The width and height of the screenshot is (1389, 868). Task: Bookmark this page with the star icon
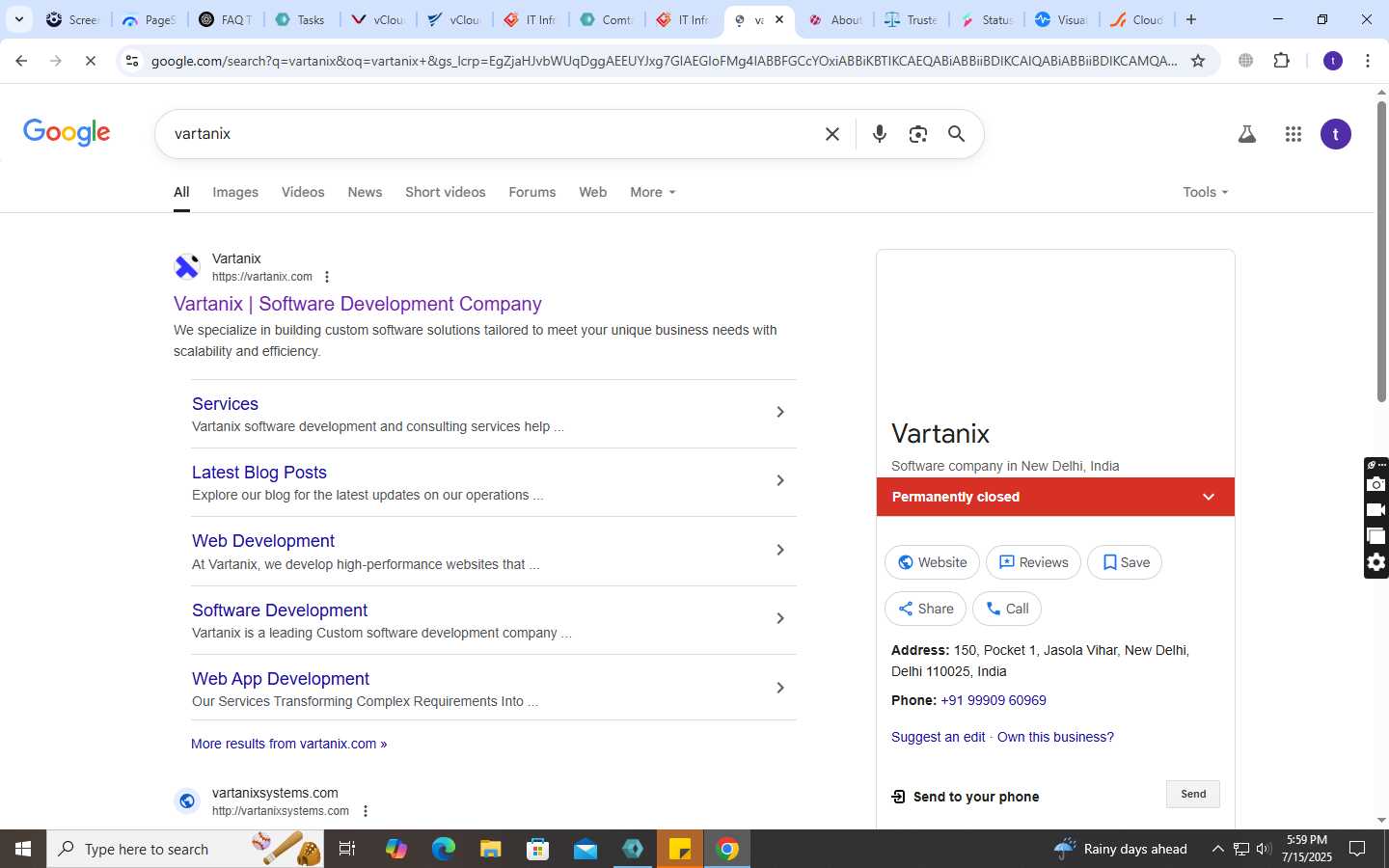pos(1198,61)
